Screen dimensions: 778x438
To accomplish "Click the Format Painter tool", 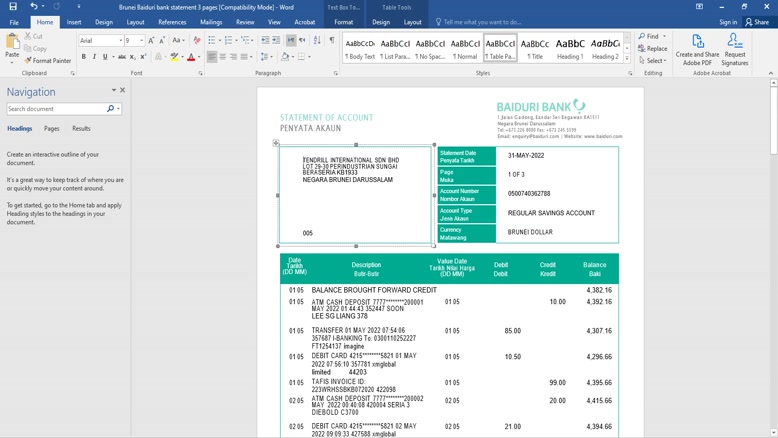I will [48, 61].
